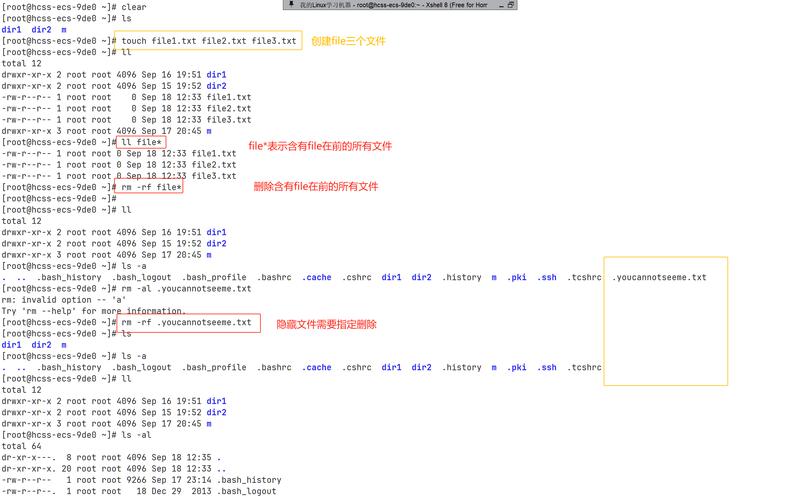Click the 'dr-xr-x---.' permission string
Screen dimensions: 800x500
click(29, 458)
